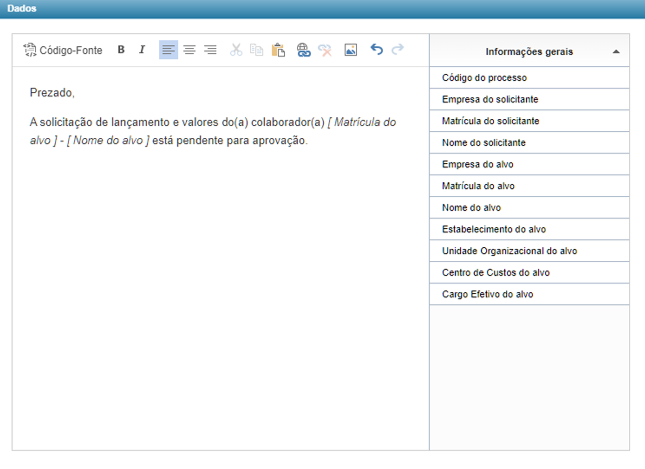Select Centro de Custos do alvo

(x=529, y=273)
